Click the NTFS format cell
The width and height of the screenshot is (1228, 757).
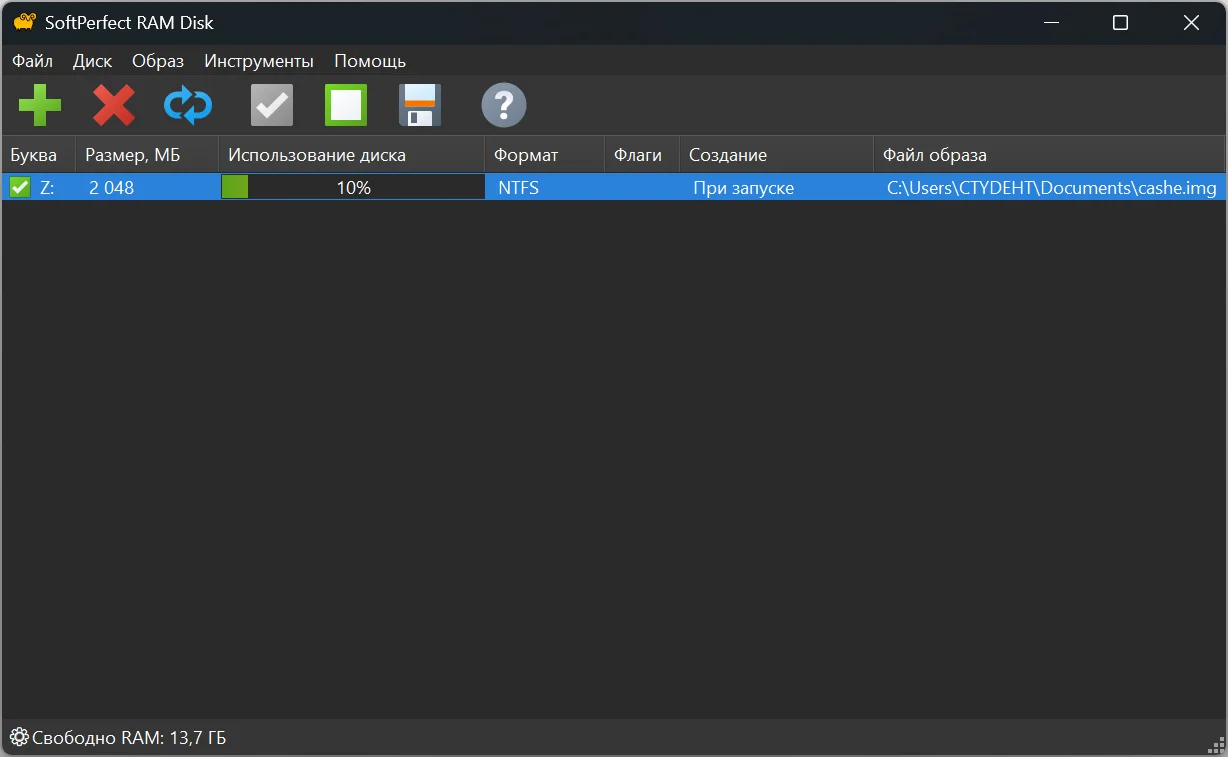(x=518, y=187)
